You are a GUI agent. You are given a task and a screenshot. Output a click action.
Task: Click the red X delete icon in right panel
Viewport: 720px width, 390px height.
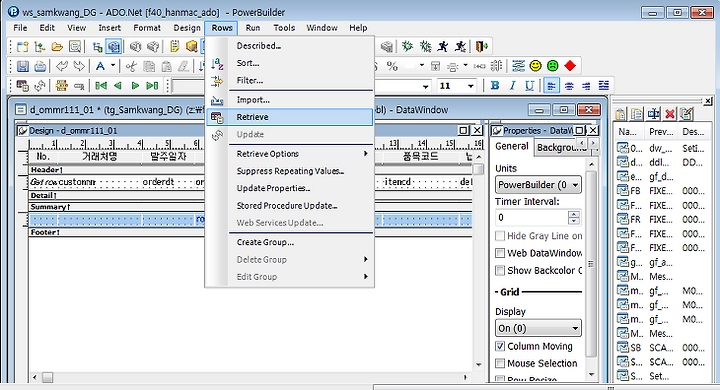tap(670, 114)
